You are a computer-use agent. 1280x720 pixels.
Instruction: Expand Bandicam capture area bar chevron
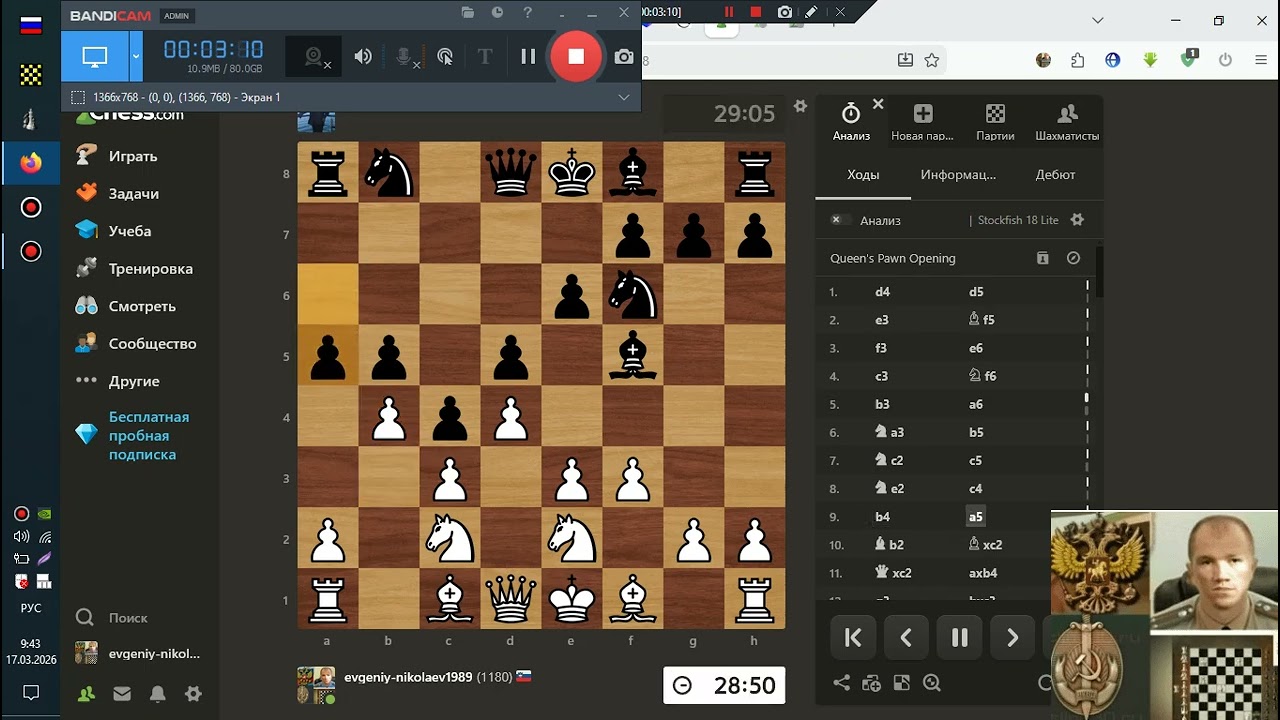pyautogui.click(x=624, y=97)
